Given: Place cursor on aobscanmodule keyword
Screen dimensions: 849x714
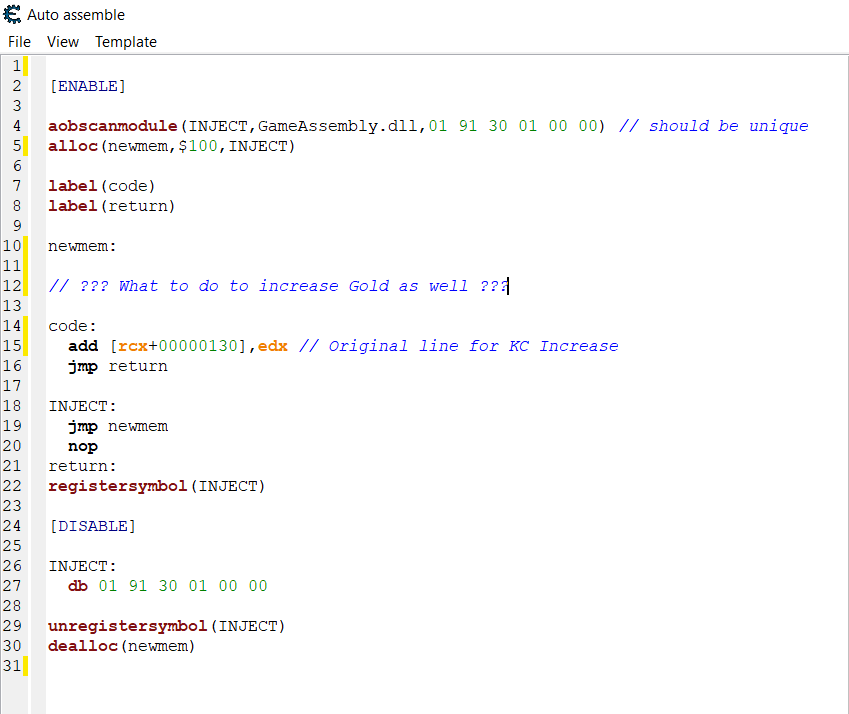Looking at the screenshot, I should click(113, 126).
